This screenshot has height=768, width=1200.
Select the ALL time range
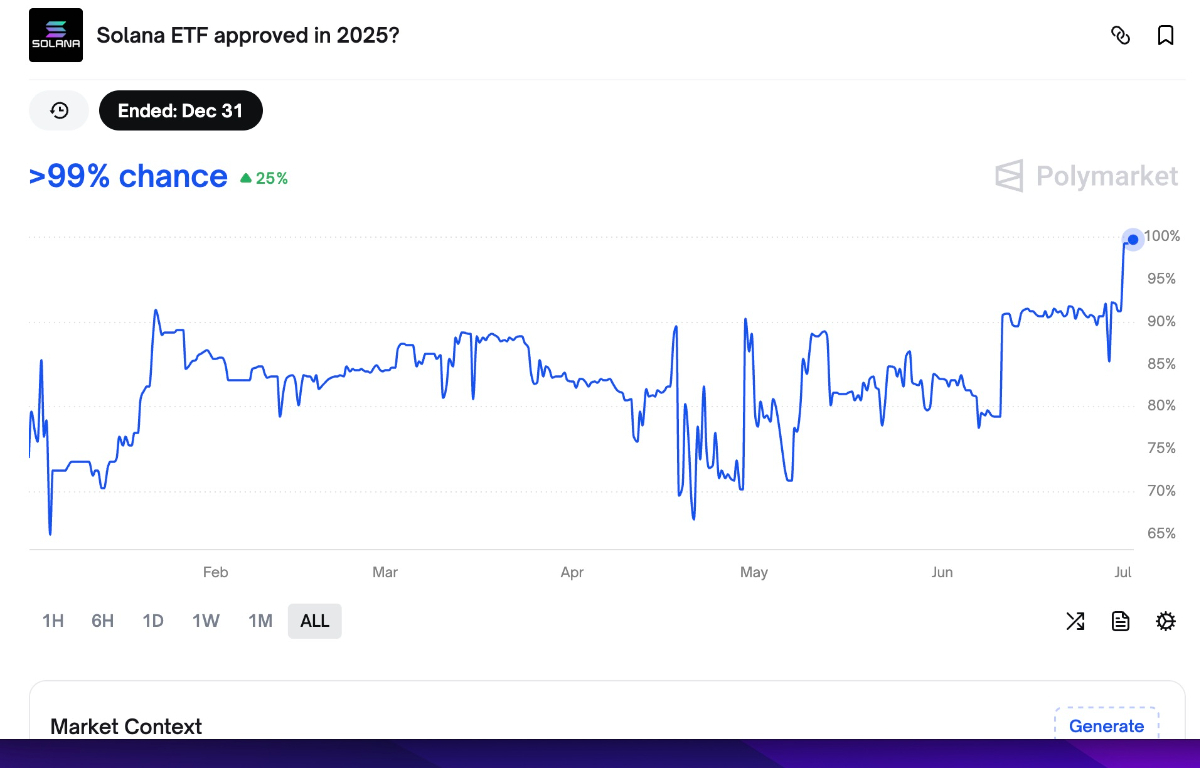click(315, 621)
